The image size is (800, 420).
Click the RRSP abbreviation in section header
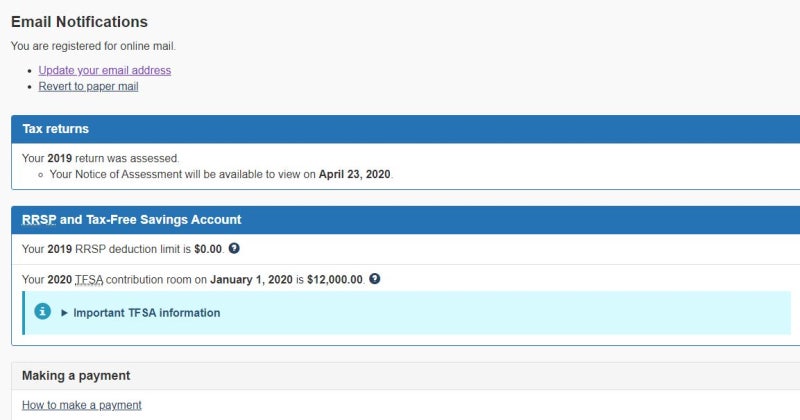tap(39, 220)
